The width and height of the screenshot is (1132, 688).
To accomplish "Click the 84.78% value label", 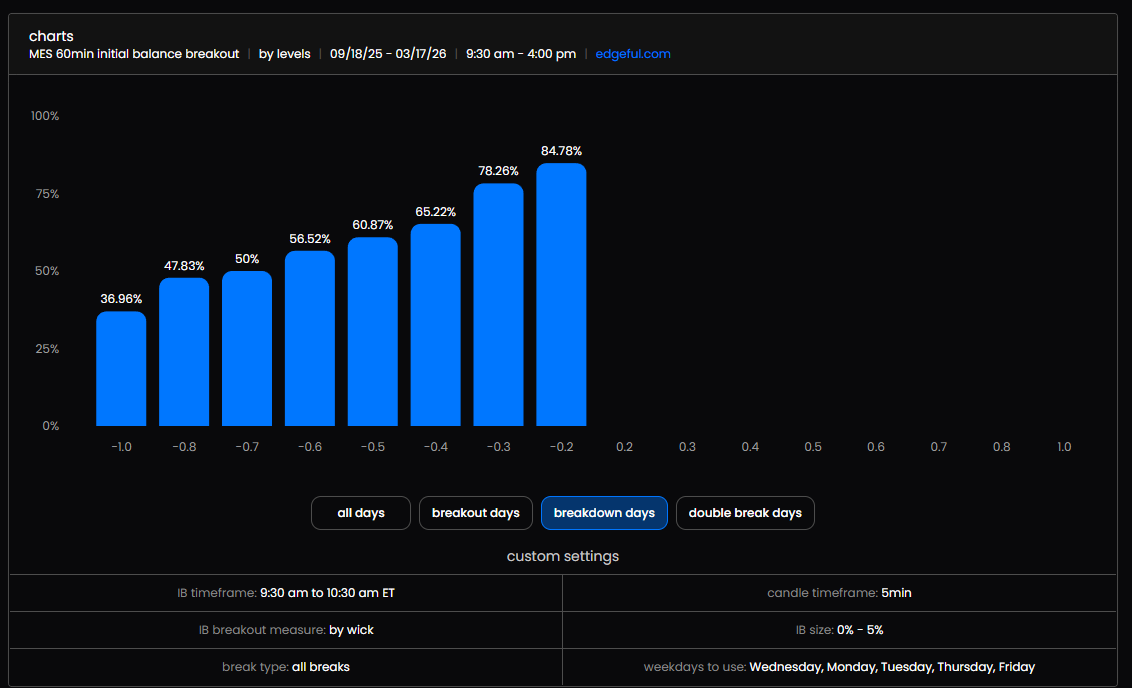I will [x=561, y=151].
